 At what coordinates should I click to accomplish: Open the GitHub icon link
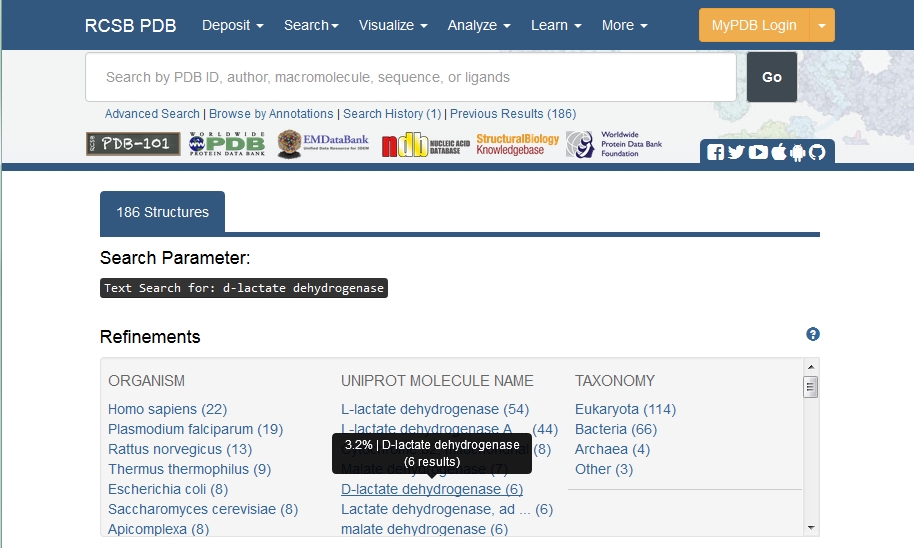817,153
